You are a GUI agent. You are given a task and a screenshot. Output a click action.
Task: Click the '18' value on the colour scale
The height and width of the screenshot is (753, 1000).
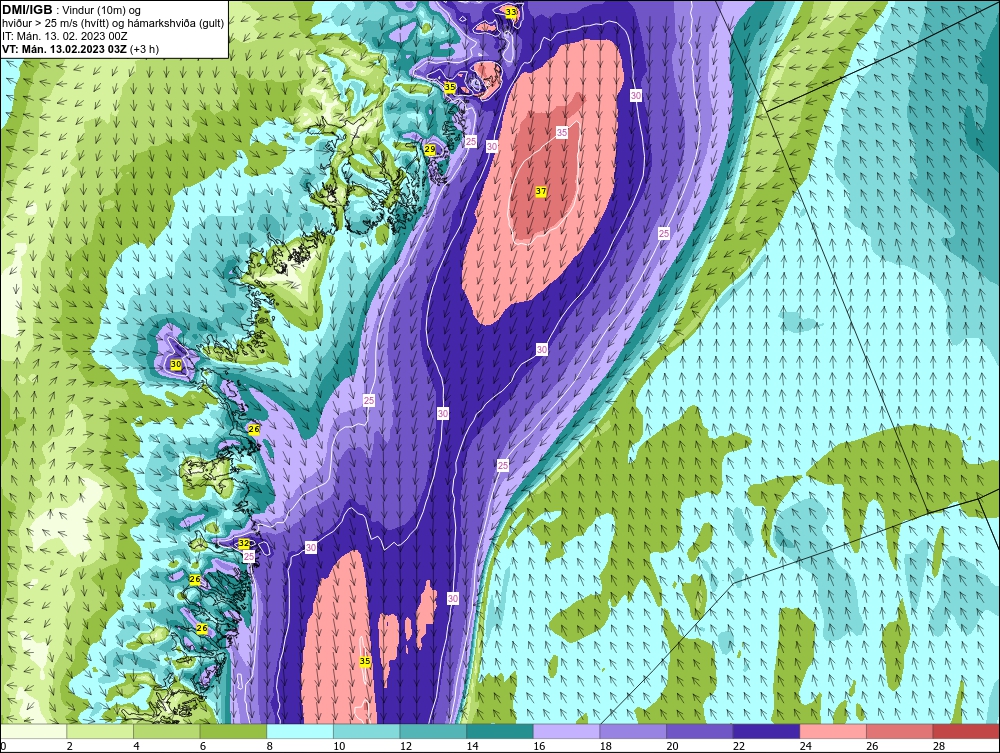coord(606,746)
